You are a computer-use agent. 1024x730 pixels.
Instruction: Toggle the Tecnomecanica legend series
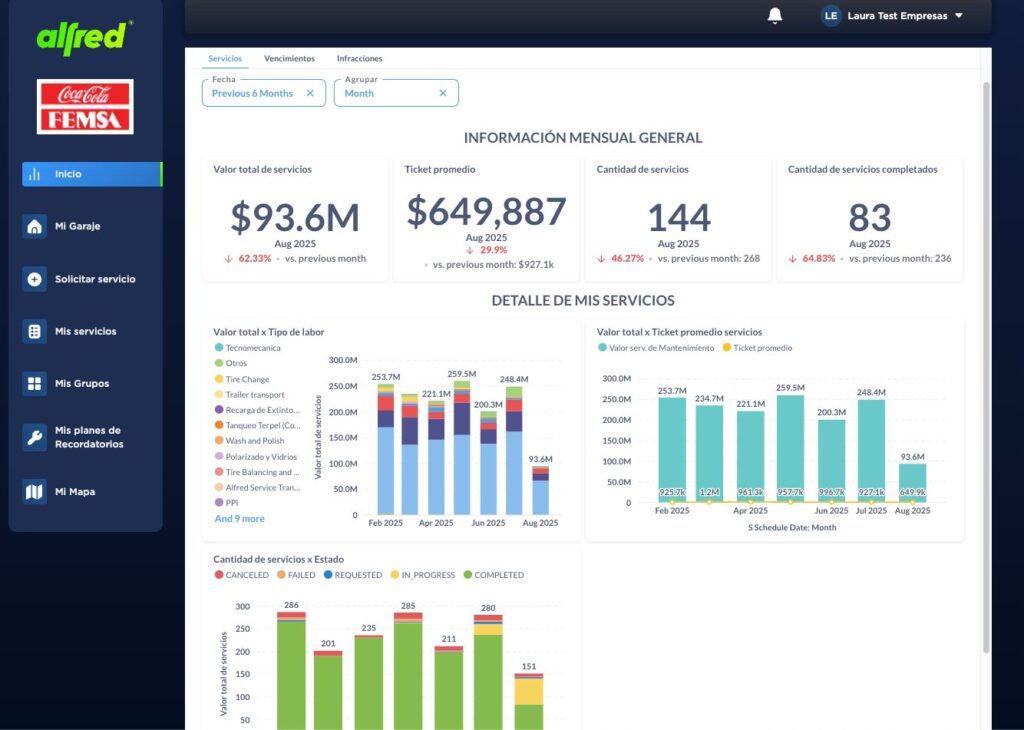coord(247,348)
